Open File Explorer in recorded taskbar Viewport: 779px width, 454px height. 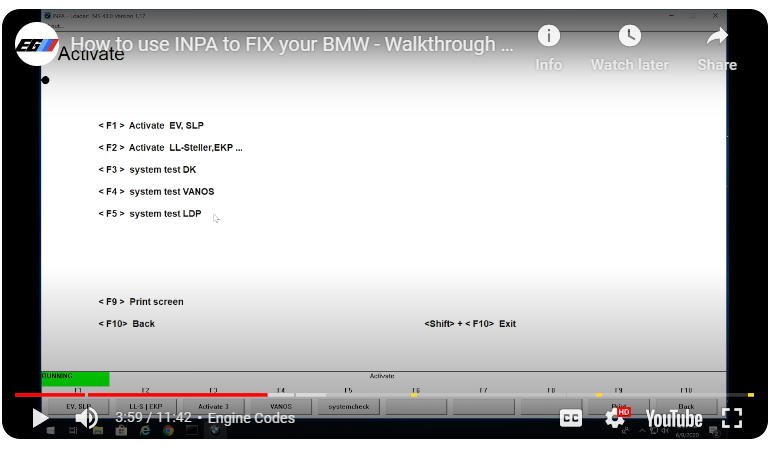(97, 431)
